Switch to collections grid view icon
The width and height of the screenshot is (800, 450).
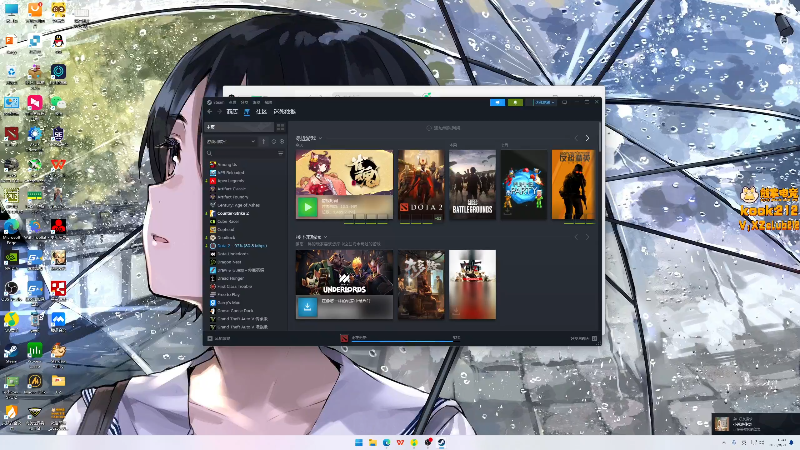pos(280,127)
